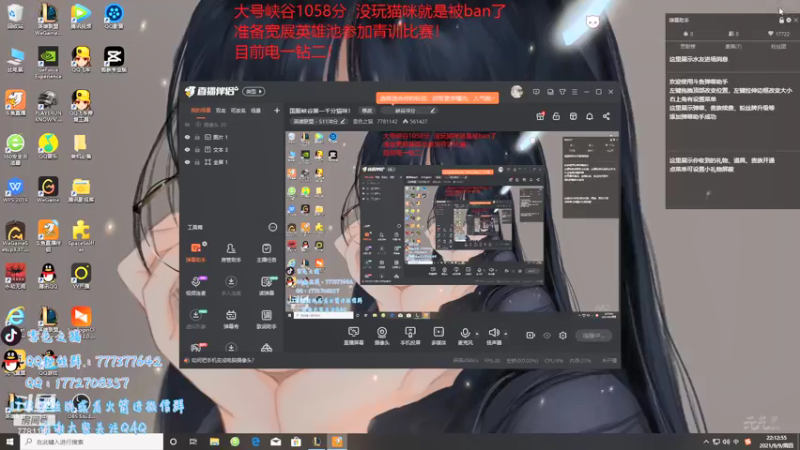
Task: Click the Windows search box in taskbar
Action: point(92,441)
